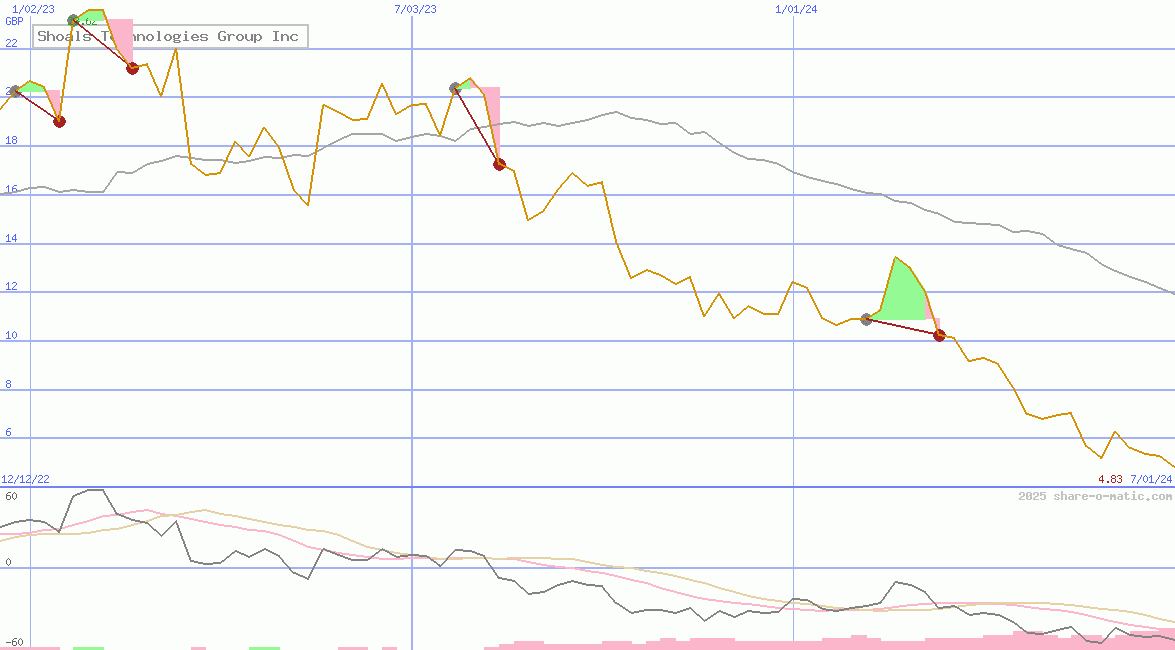The width and height of the screenshot is (1175, 650).
Task: Click the gray marker starting the late-2024 trendline
Action: coord(866,320)
